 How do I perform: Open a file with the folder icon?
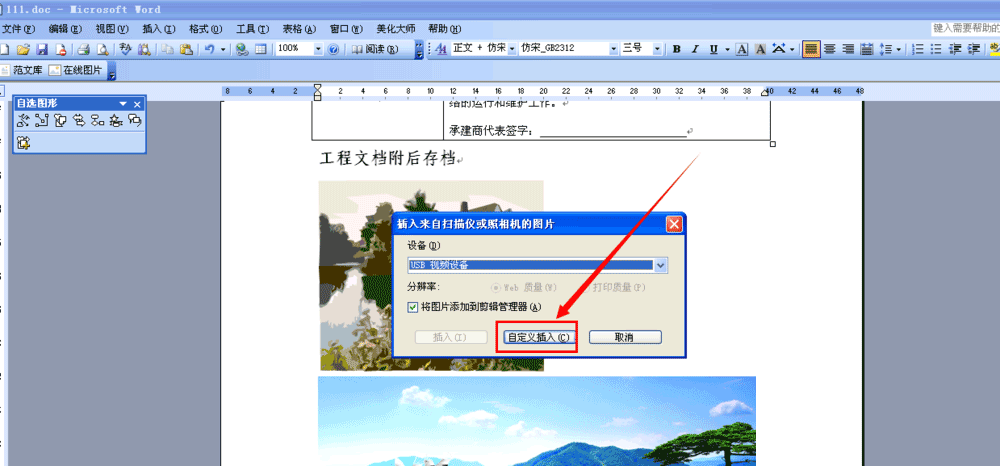point(23,49)
